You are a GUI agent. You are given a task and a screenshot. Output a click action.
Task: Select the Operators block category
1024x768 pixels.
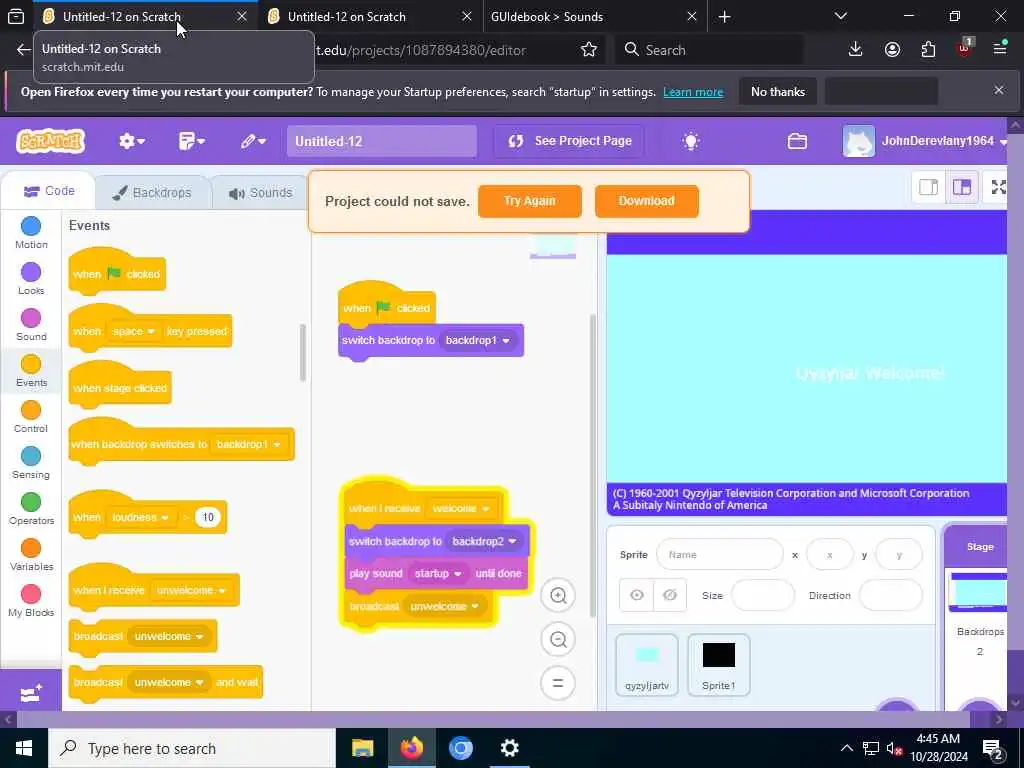click(31, 509)
